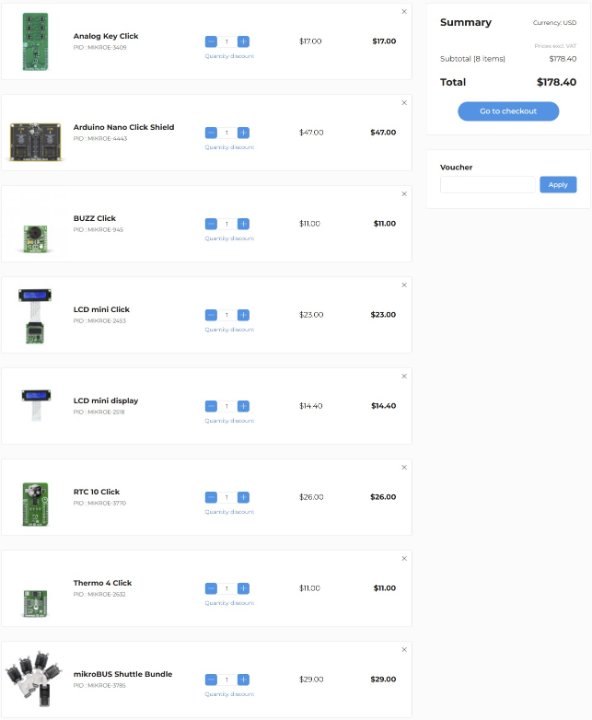
Task: Increase quantity of RTC 10 Click
Action: (x=243, y=497)
